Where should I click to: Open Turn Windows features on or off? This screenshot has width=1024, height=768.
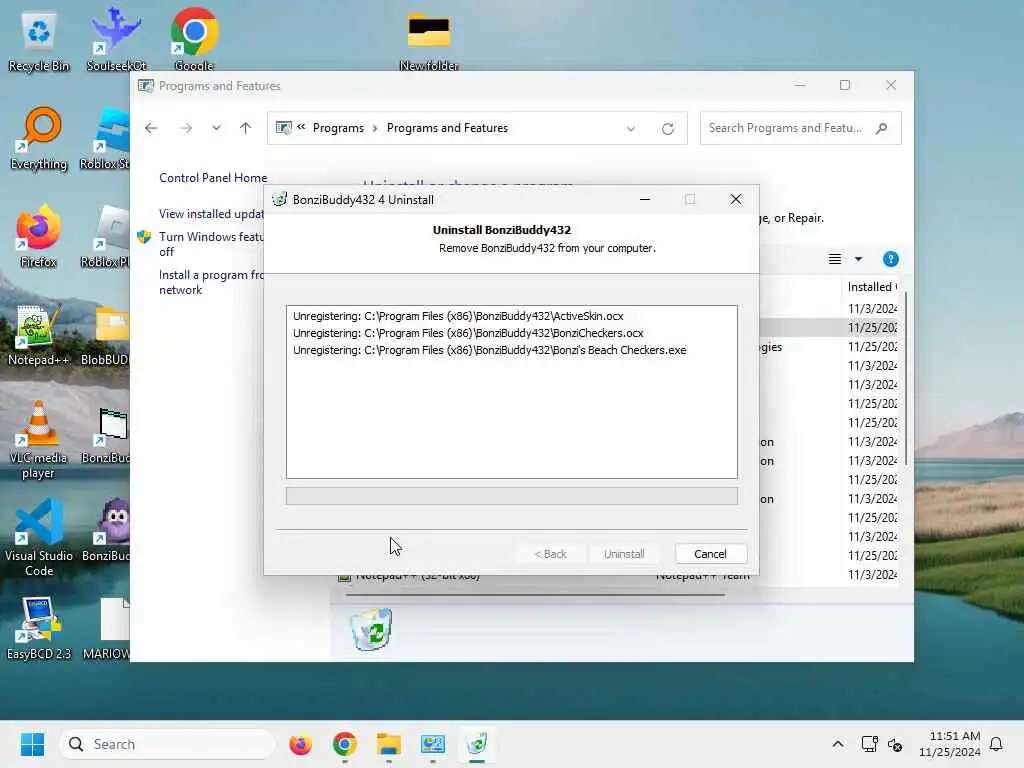coord(211,244)
